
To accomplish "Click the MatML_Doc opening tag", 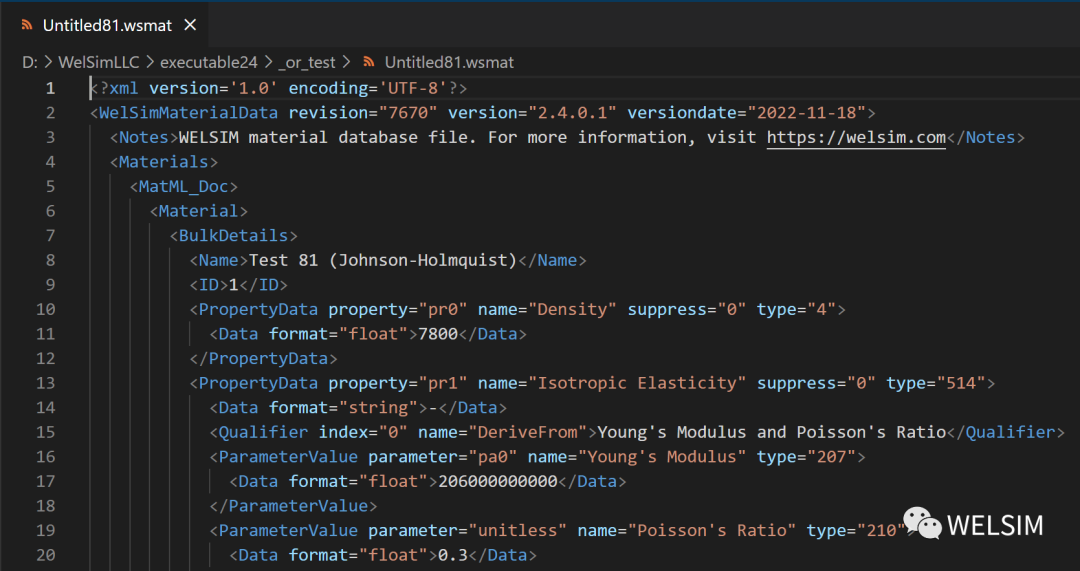I will click(x=184, y=186).
